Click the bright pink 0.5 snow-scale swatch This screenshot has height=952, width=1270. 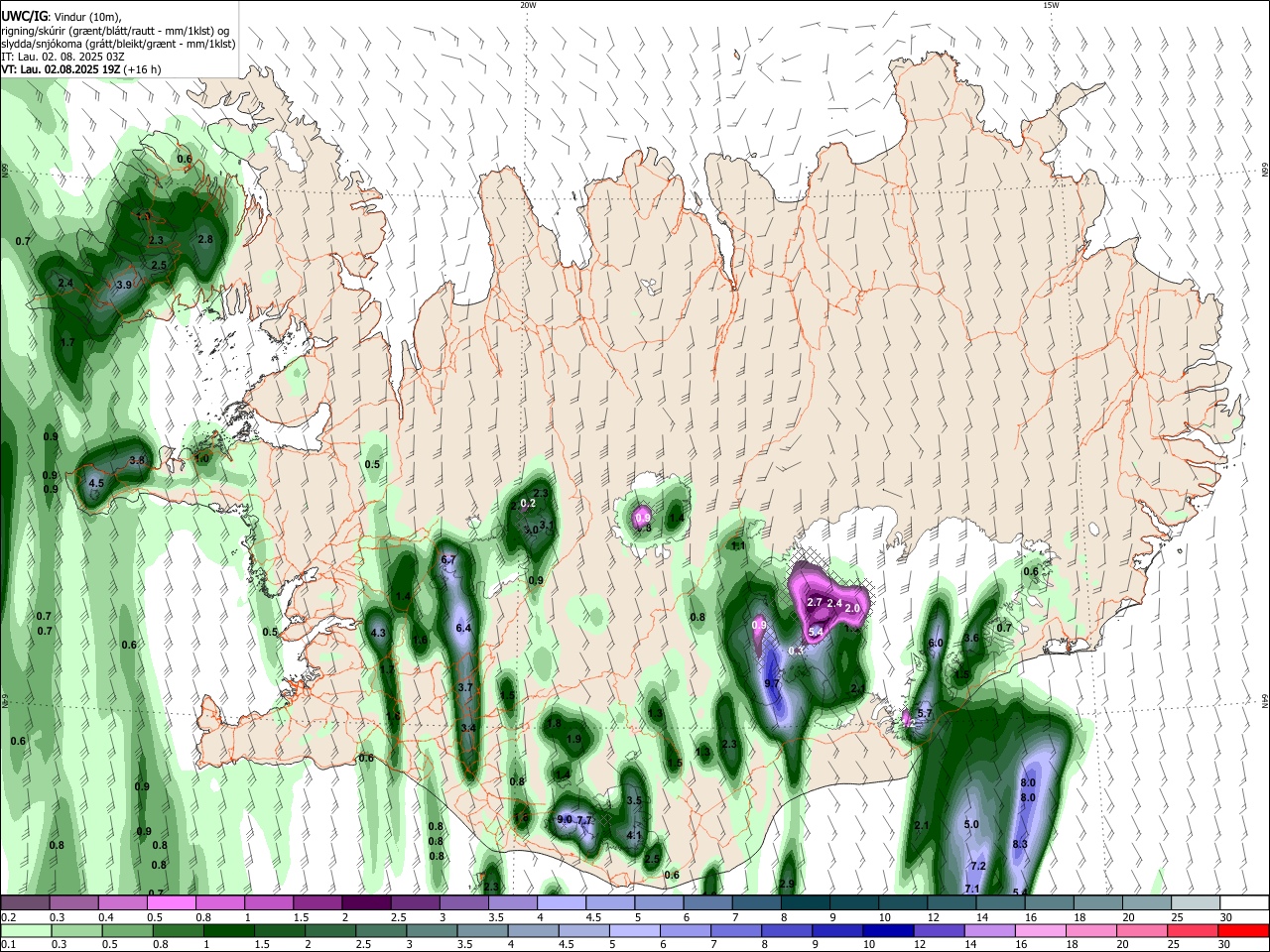click(x=171, y=902)
